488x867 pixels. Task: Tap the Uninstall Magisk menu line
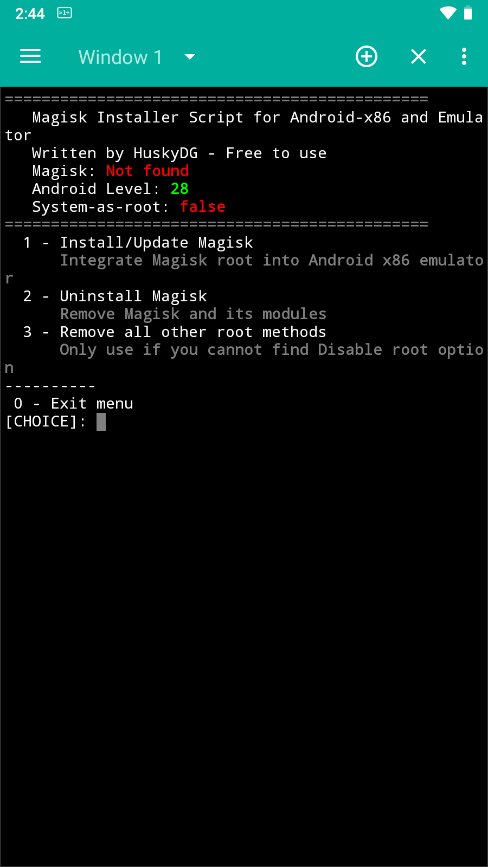pyautogui.click(x=115, y=296)
